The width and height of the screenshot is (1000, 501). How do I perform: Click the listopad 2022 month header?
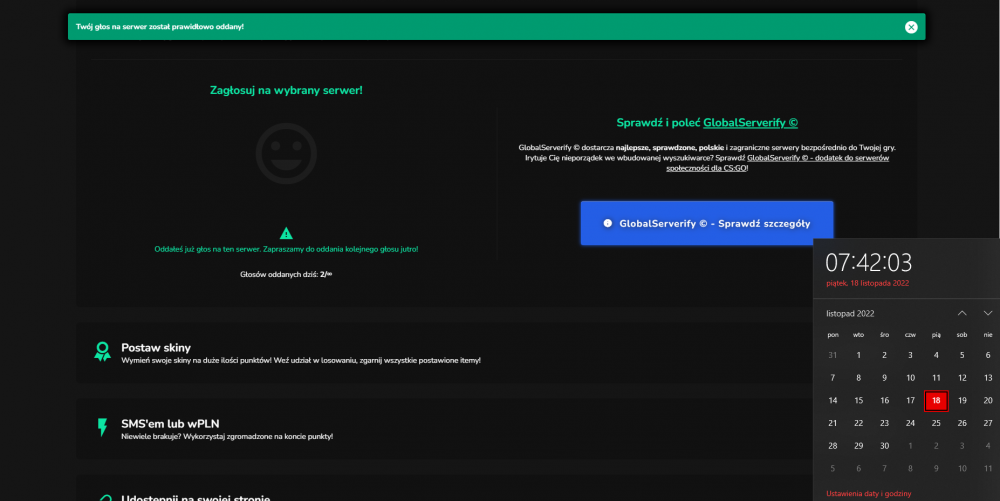[x=850, y=314]
